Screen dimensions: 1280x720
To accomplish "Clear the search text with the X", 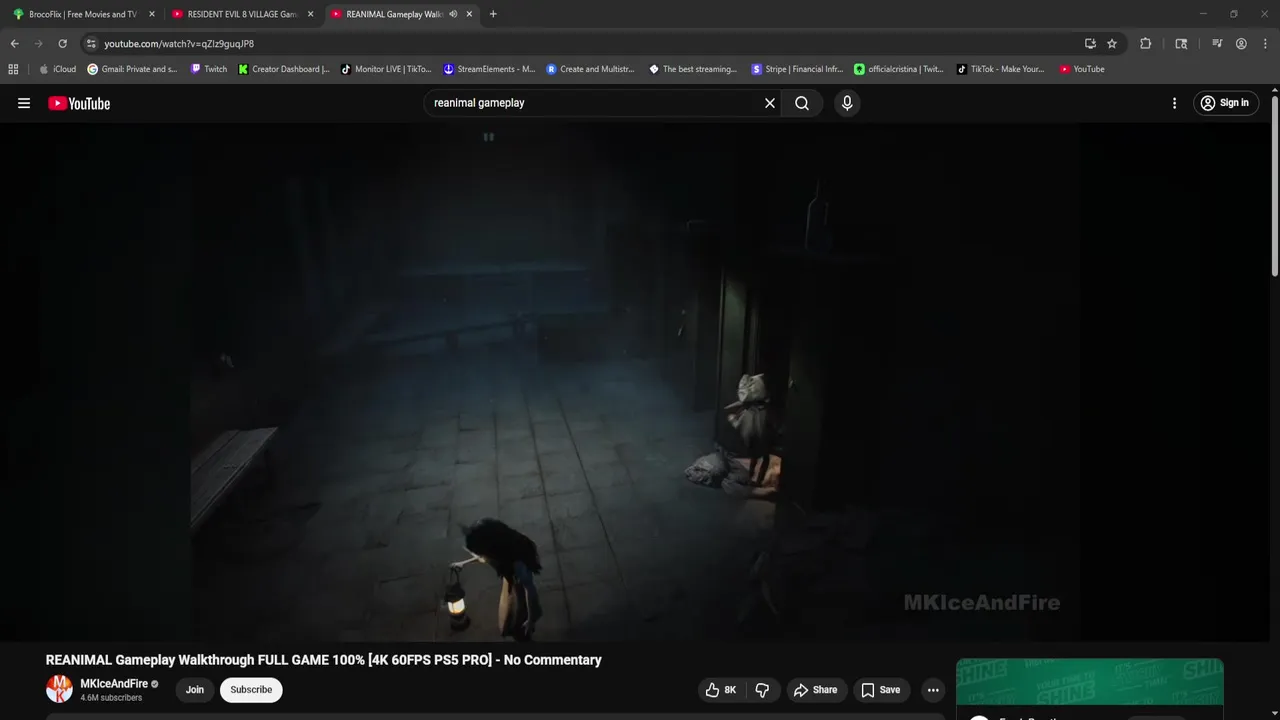I will (770, 103).
